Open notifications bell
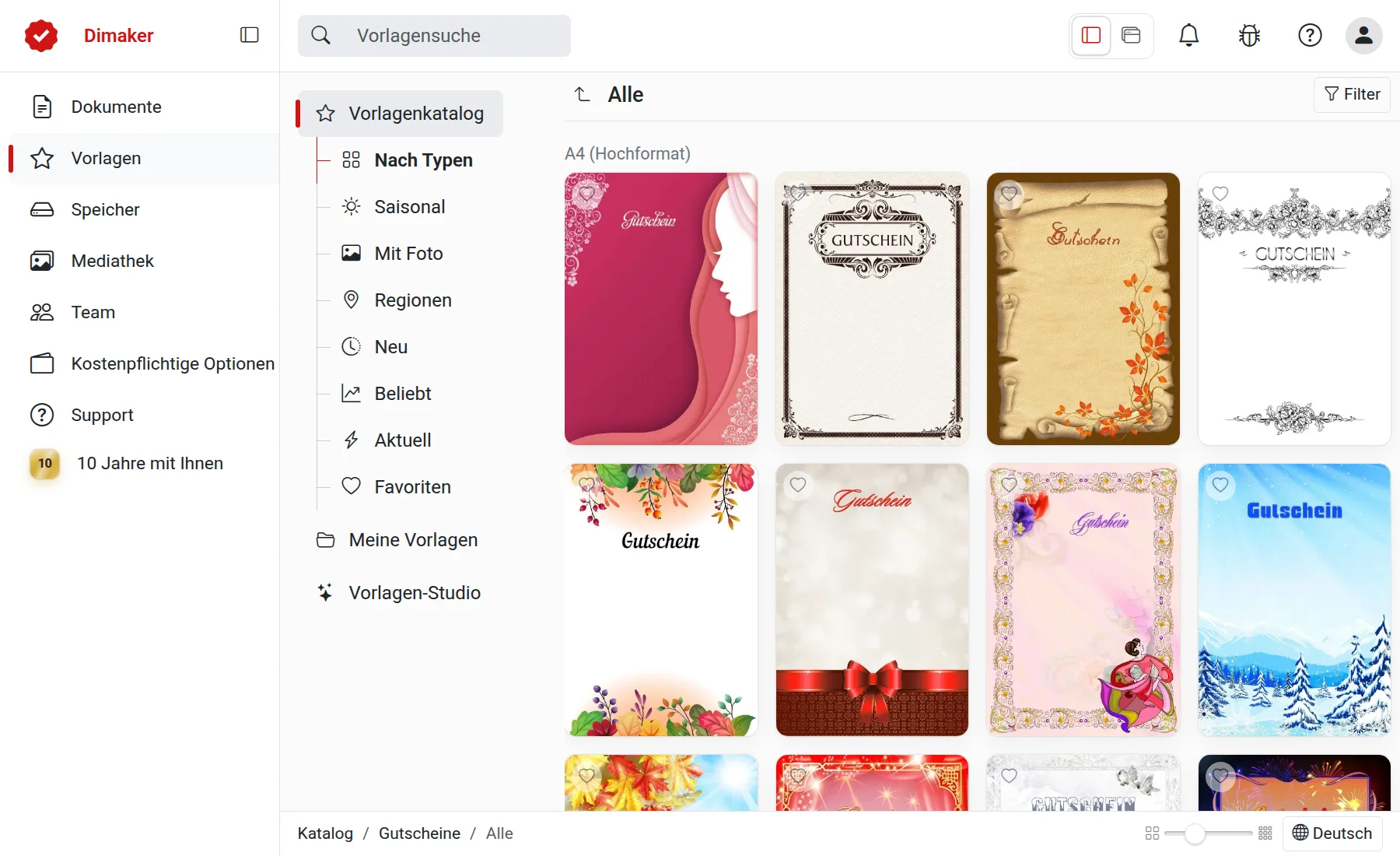This screenshot has width=1400, height=856. [1188, 35]
